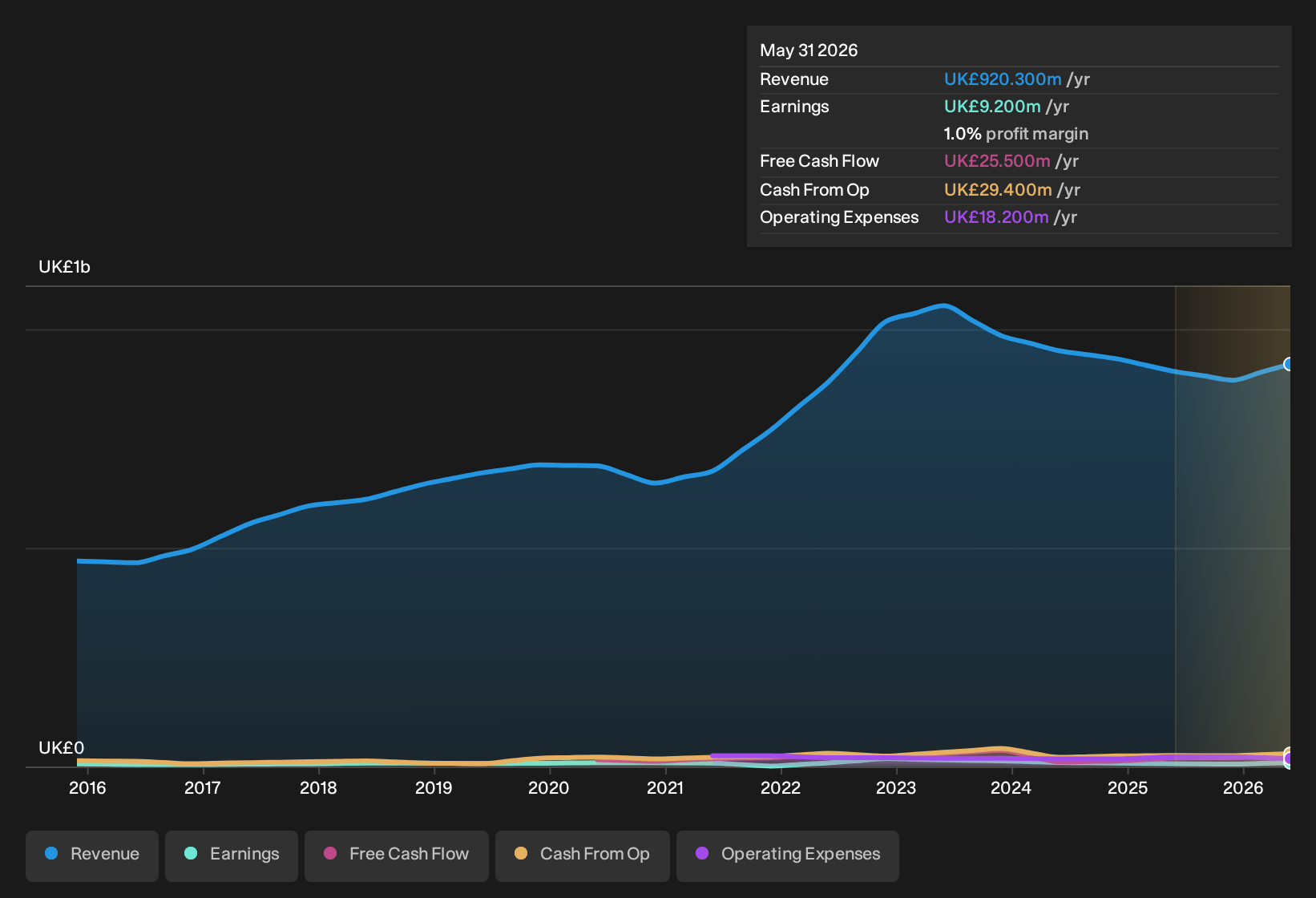
Task: Click the UK£29.400m cash from op value
Action: coord(998,190)
